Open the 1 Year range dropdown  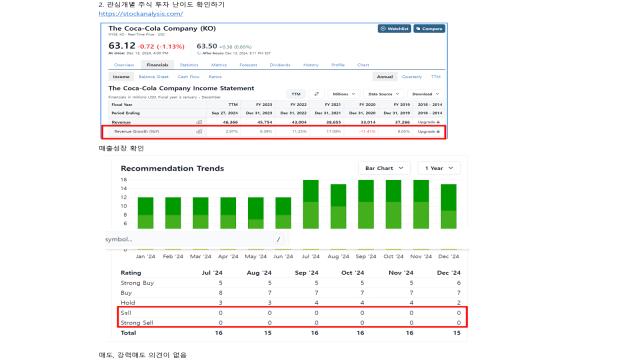click(439, 168)
